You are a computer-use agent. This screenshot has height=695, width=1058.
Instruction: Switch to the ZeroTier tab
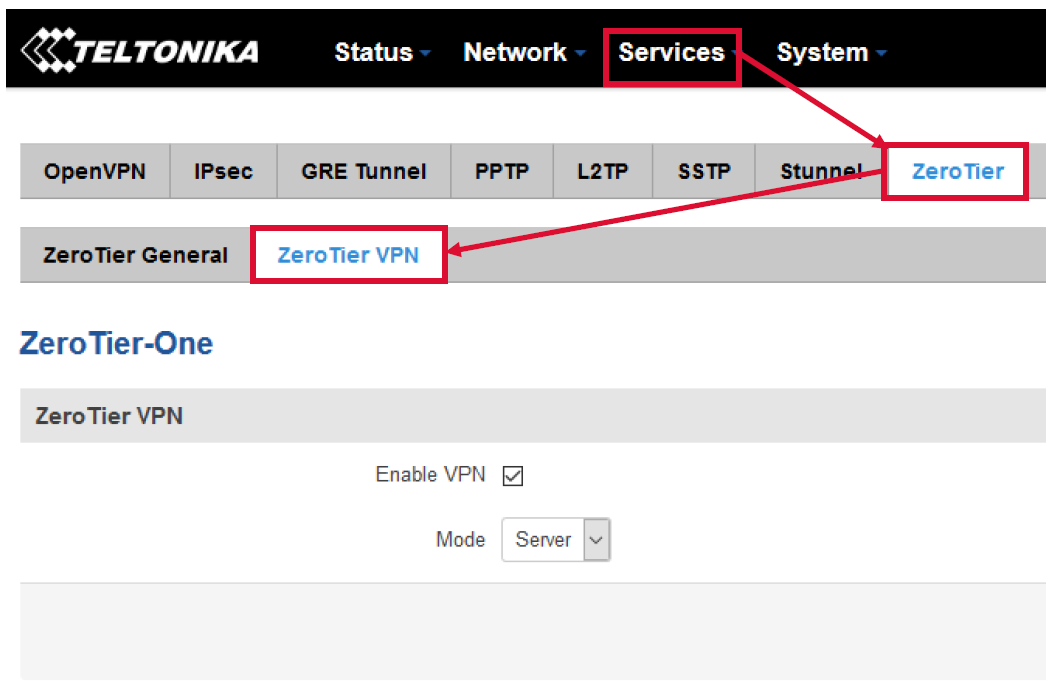[957, 171]
